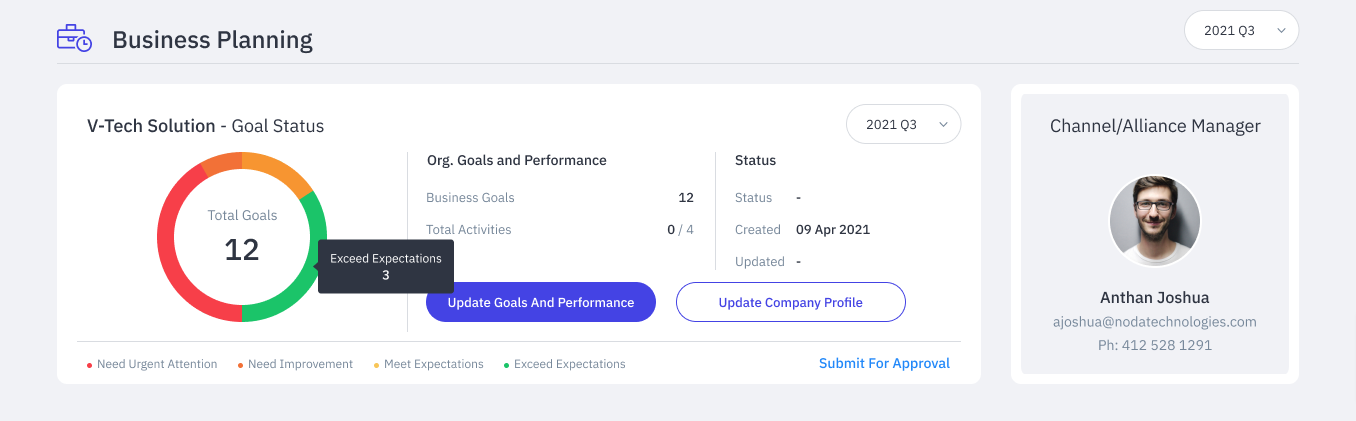Click Update Goals And Performance button
The height and width of the screenshot is (421, 1356).
pyautogui.click(x=541, y=302)
